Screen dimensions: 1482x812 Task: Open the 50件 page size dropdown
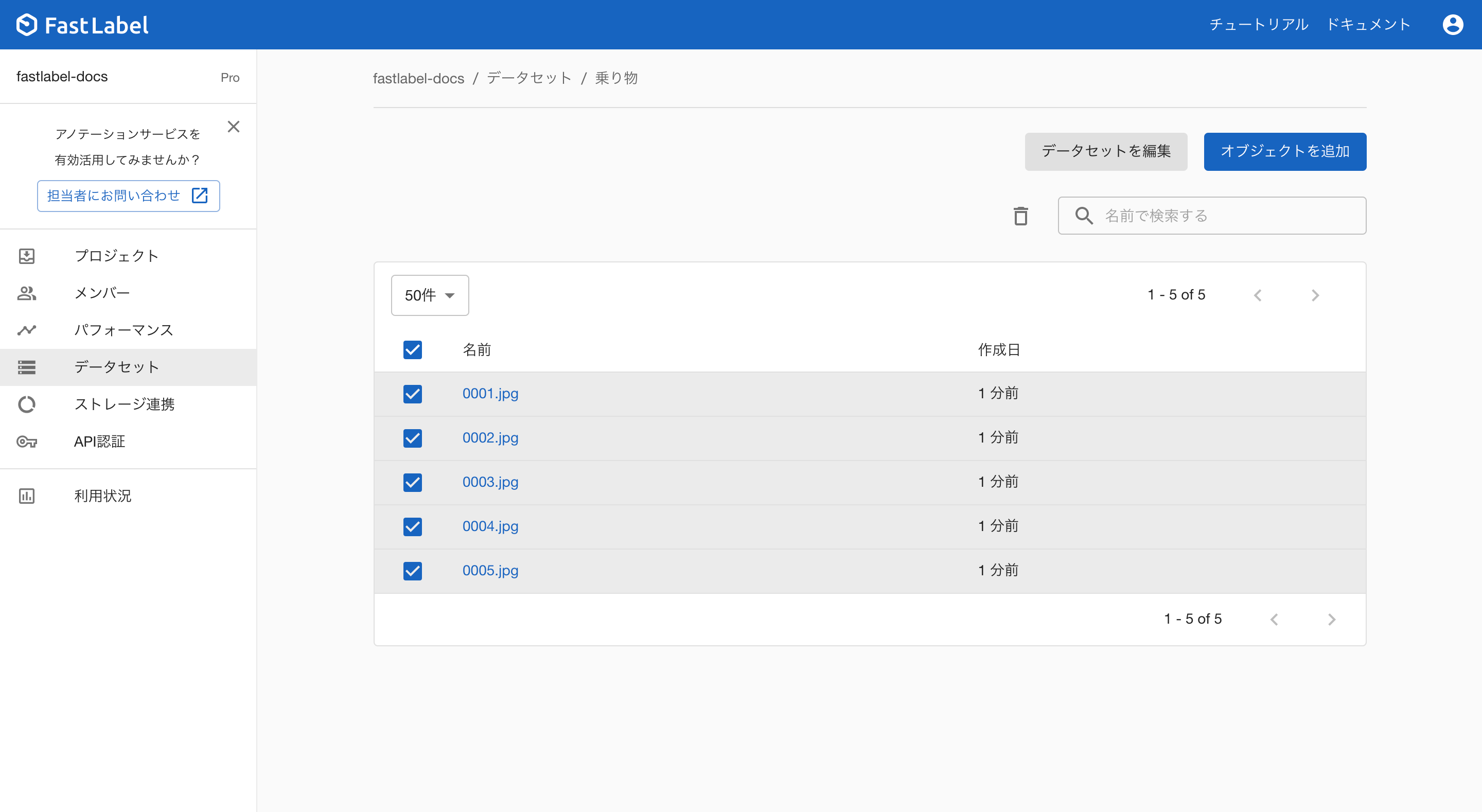430,295
